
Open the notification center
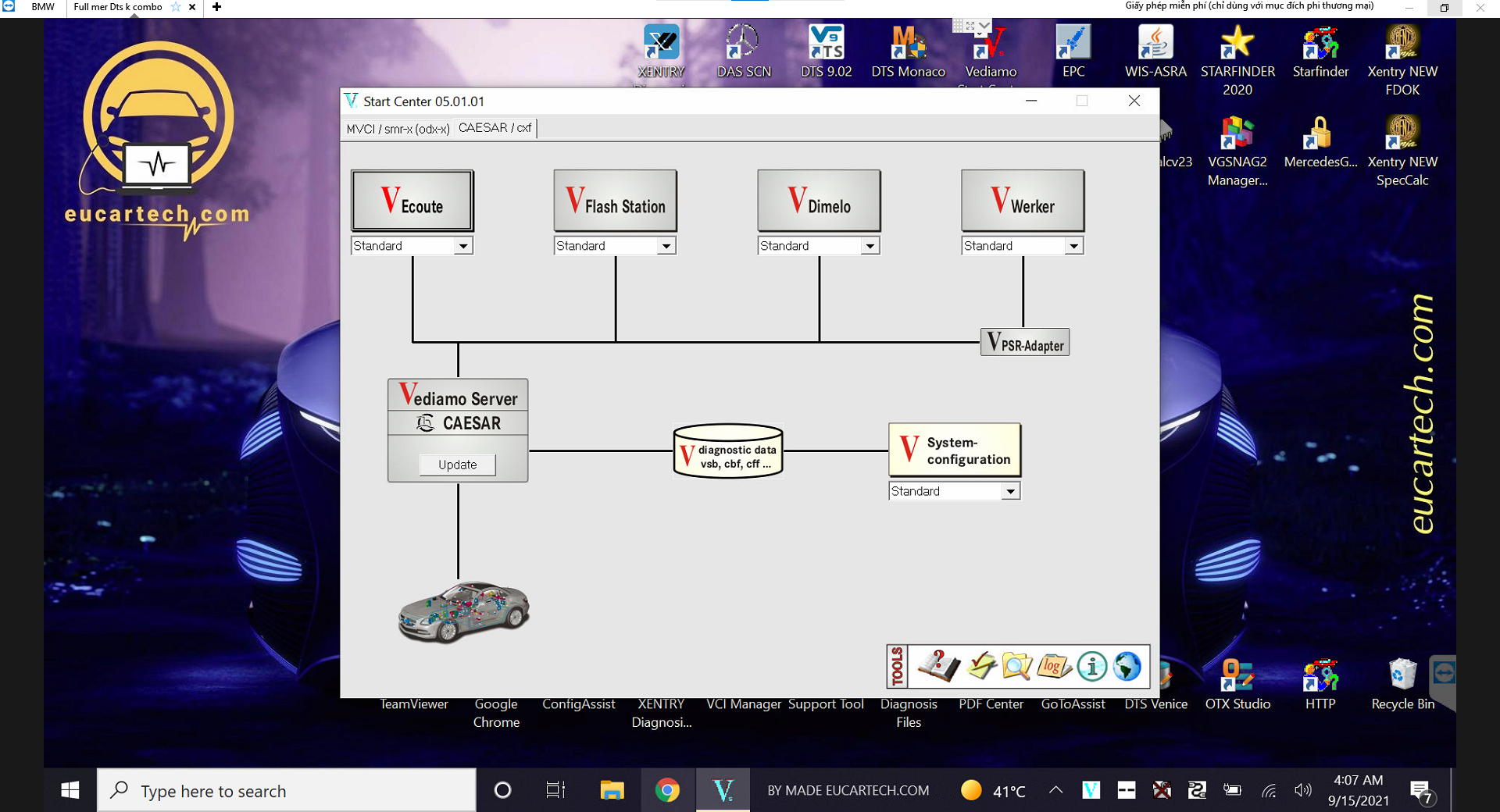coord(1421,791)
